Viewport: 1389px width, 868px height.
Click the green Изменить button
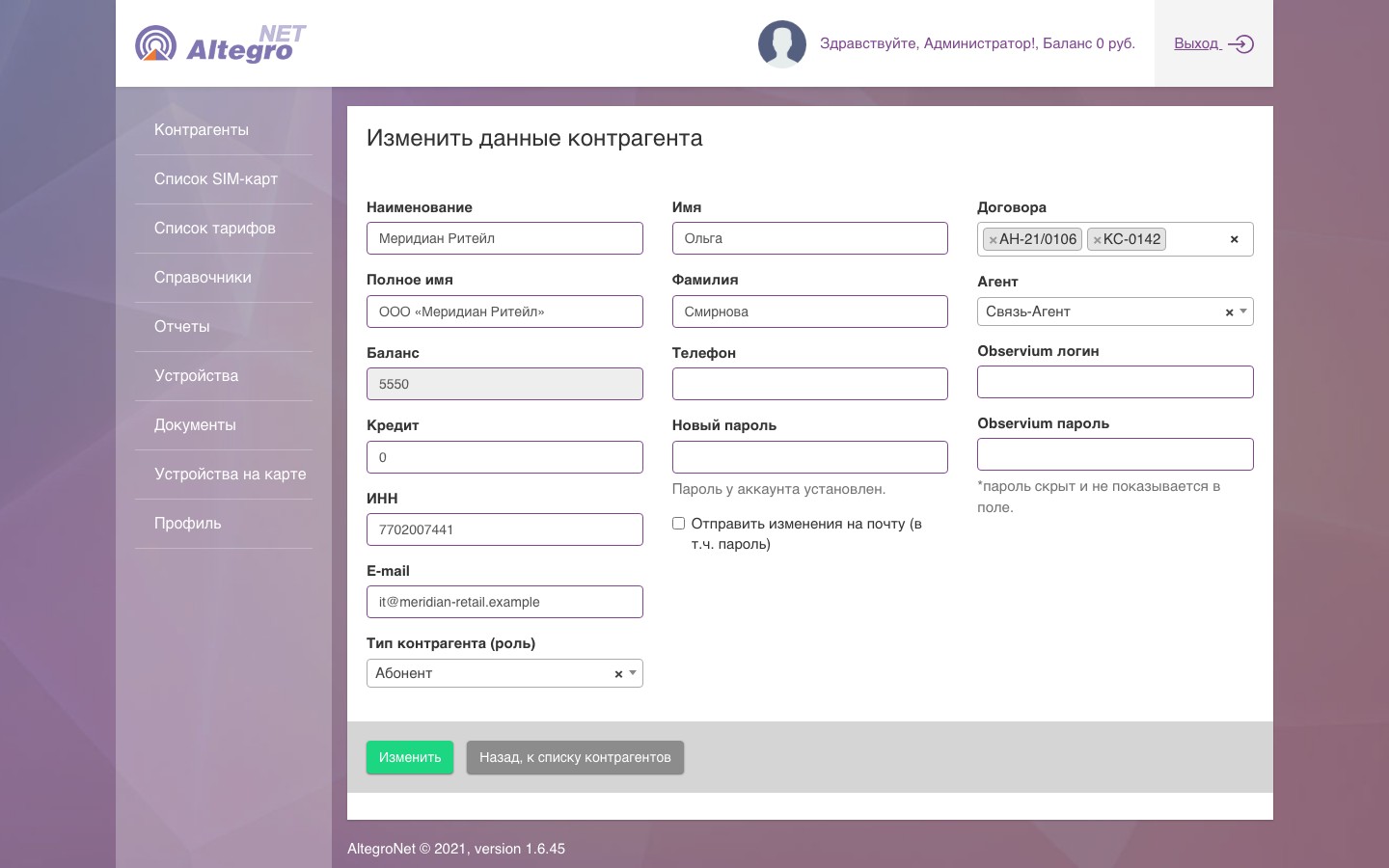410,757
